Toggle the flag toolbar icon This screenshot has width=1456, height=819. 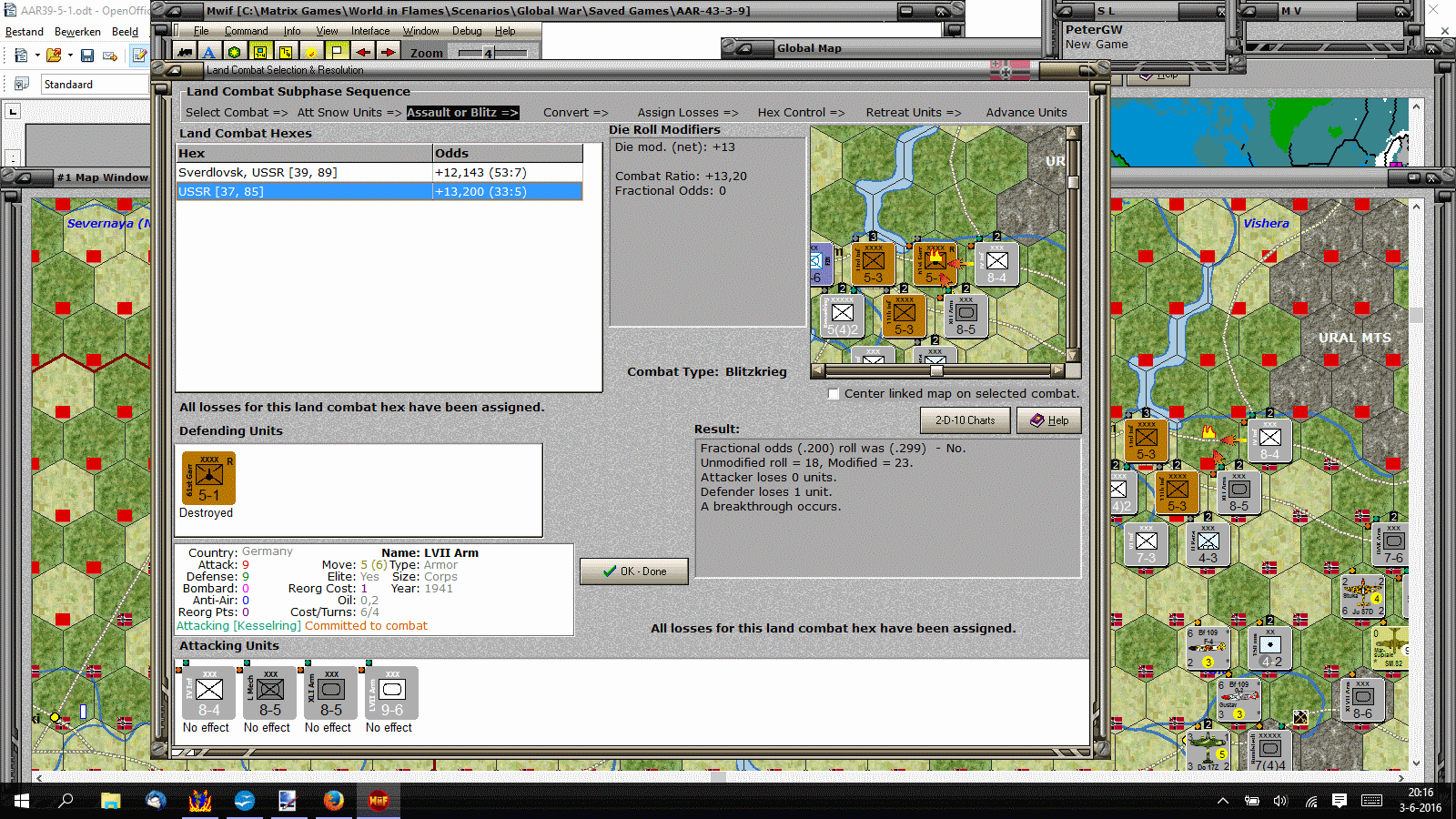coord(337,53)
